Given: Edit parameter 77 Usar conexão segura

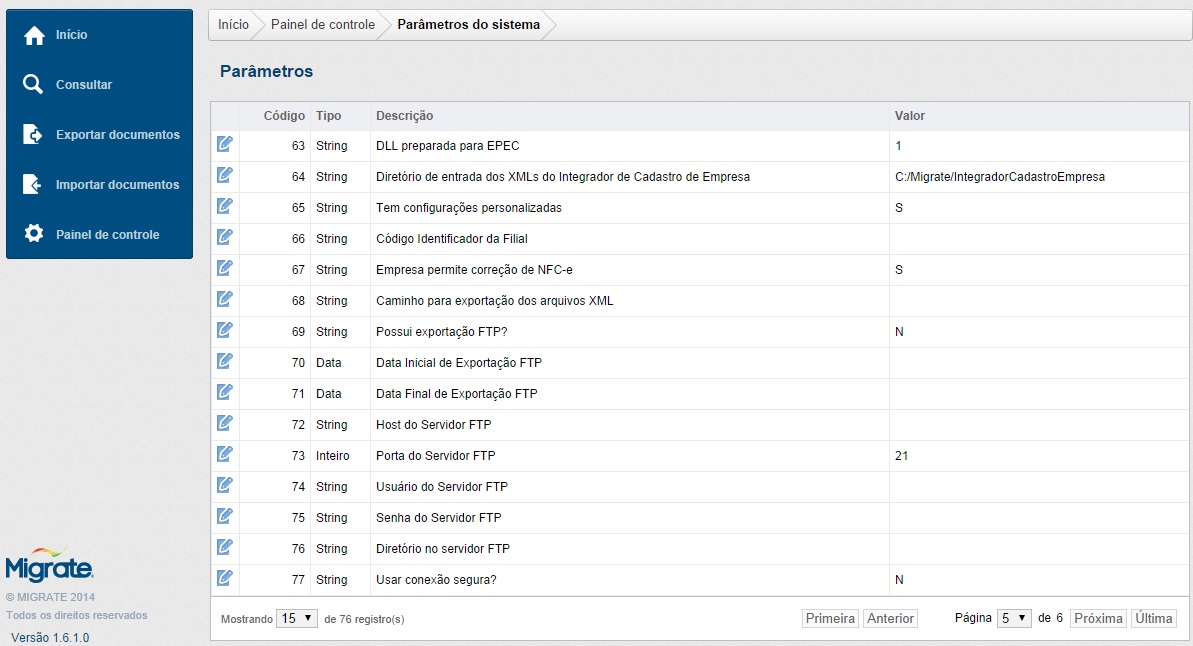Looking at the screenshot, I should [224, 578].
